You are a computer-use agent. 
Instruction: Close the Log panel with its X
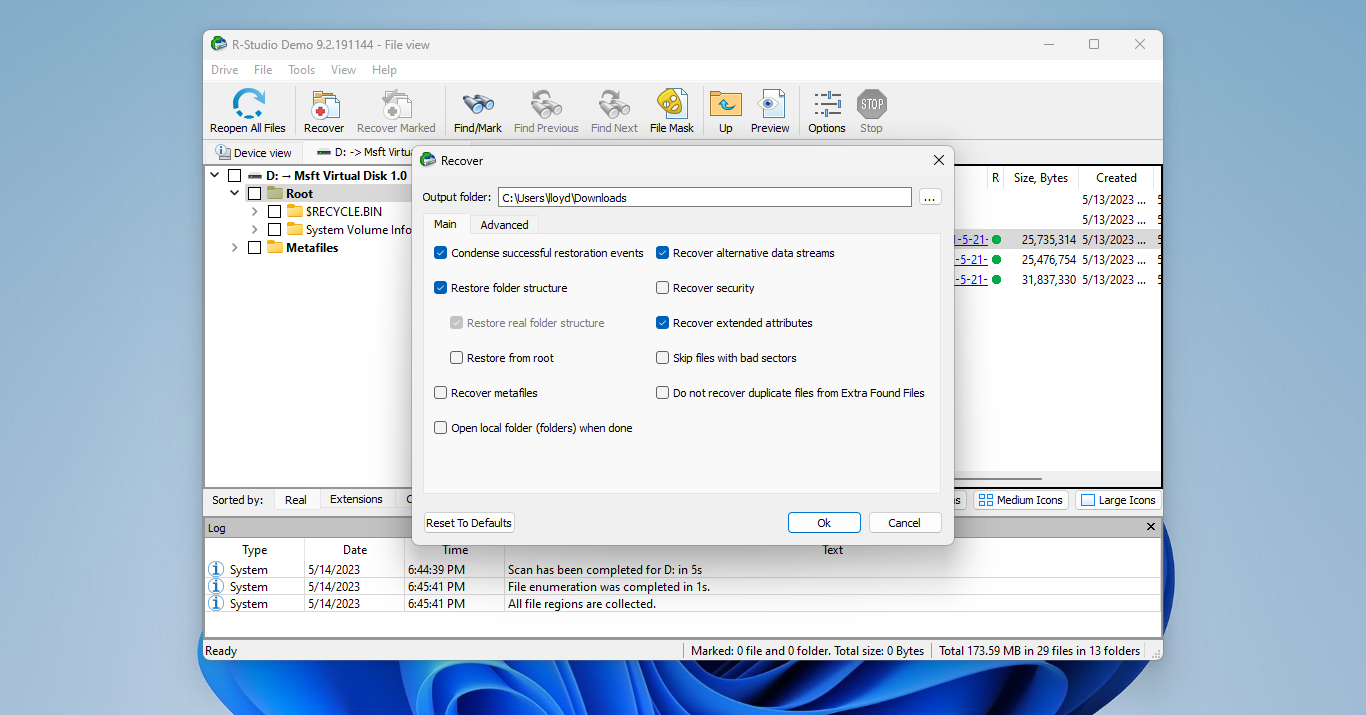1150,527
